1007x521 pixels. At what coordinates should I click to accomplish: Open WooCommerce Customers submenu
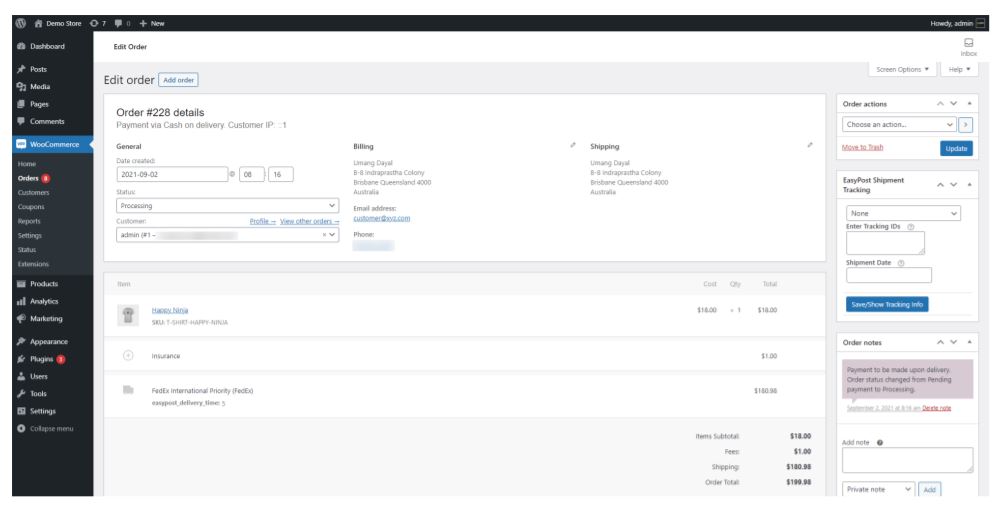(33, 193)
